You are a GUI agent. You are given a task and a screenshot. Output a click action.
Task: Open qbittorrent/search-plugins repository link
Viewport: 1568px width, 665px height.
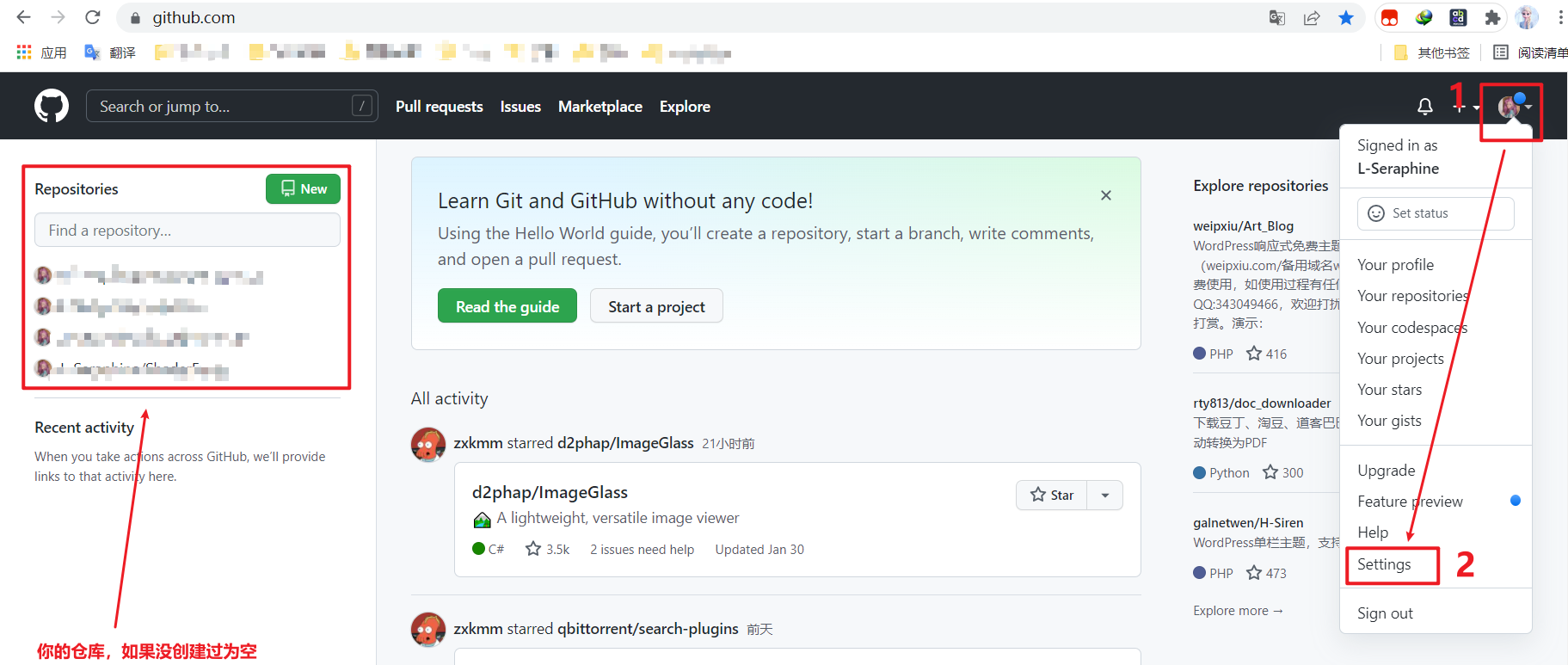coord(648,629)
